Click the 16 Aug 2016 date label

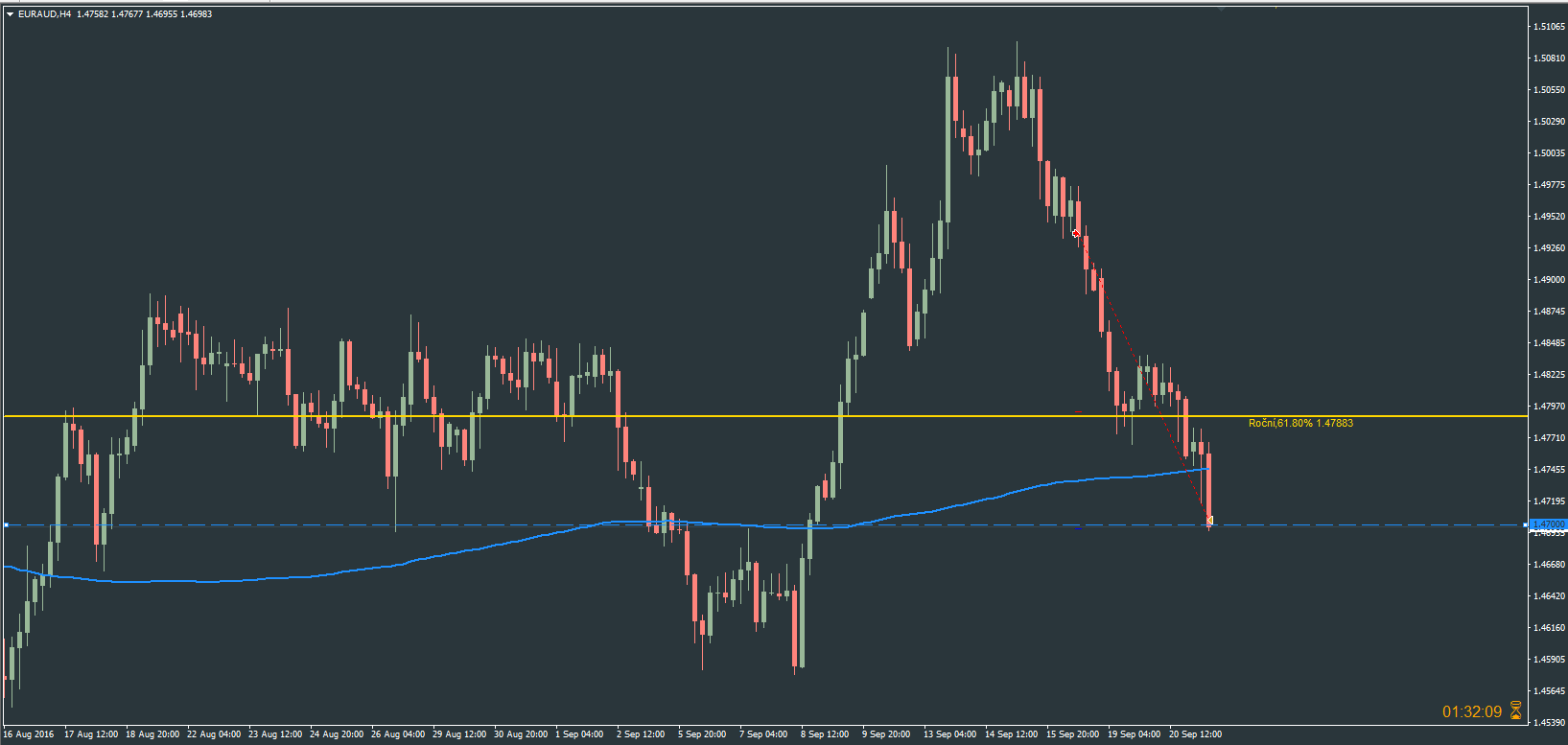pos(29,734)
